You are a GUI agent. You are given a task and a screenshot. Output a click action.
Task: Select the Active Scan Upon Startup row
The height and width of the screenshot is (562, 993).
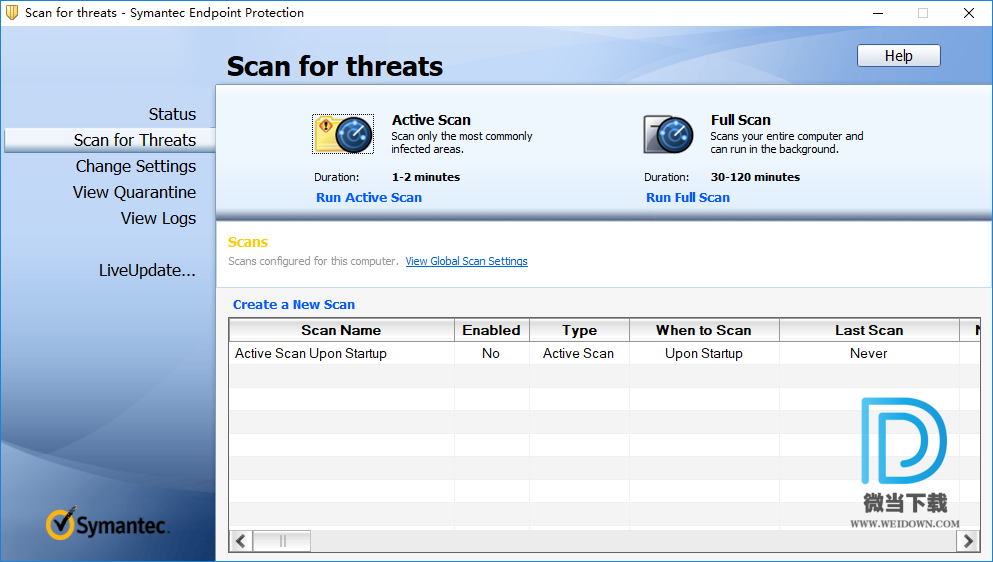(x=604, y=353)
